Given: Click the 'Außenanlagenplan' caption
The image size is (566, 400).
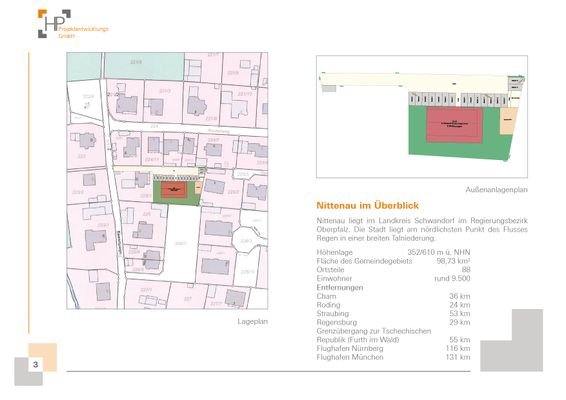Looking at the screenshot, I should (x=496, y=190).
